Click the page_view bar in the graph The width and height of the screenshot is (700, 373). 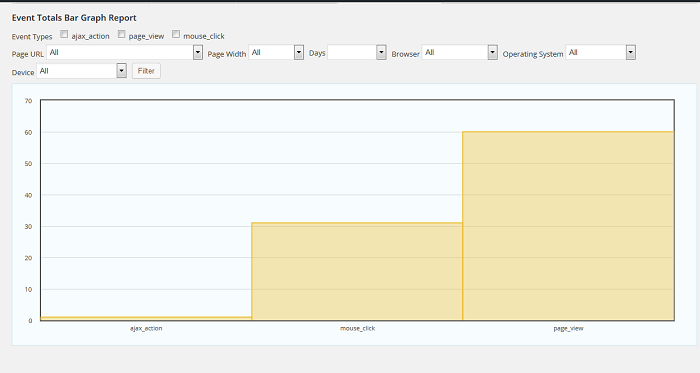click(568, 226)
